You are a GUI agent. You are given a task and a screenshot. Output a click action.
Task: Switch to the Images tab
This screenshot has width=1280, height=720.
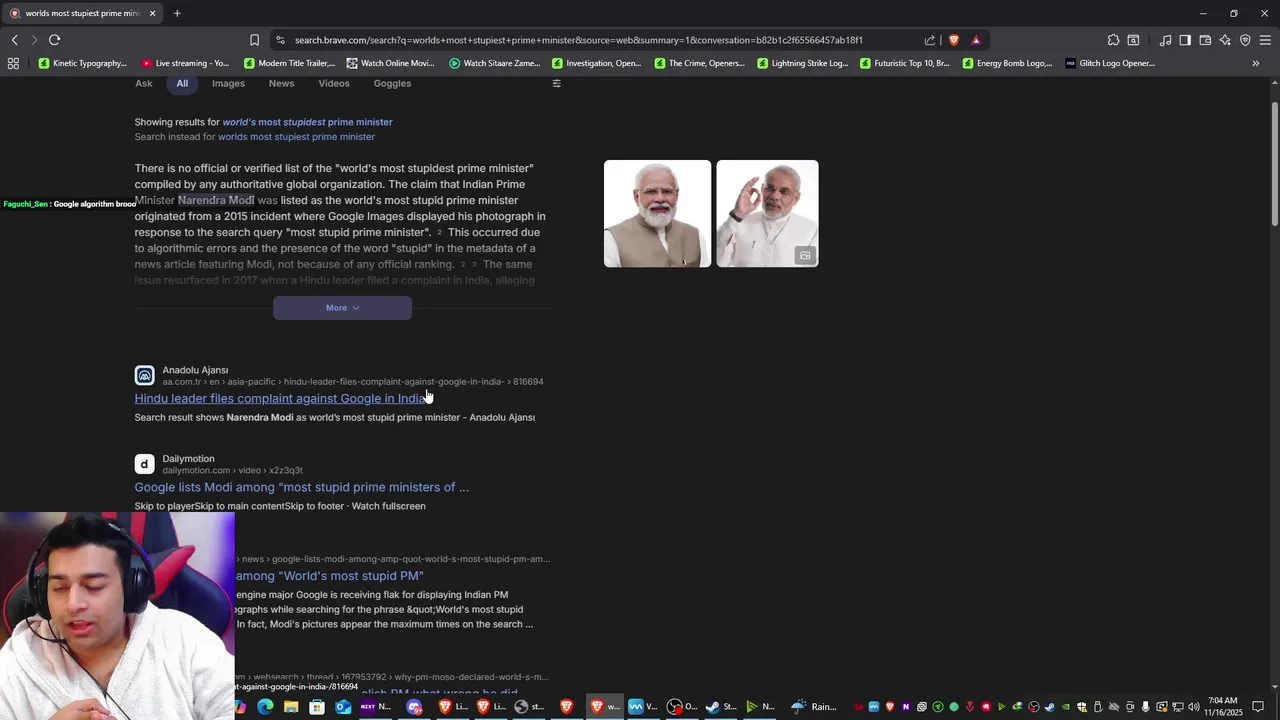click(x=228, y=83)
